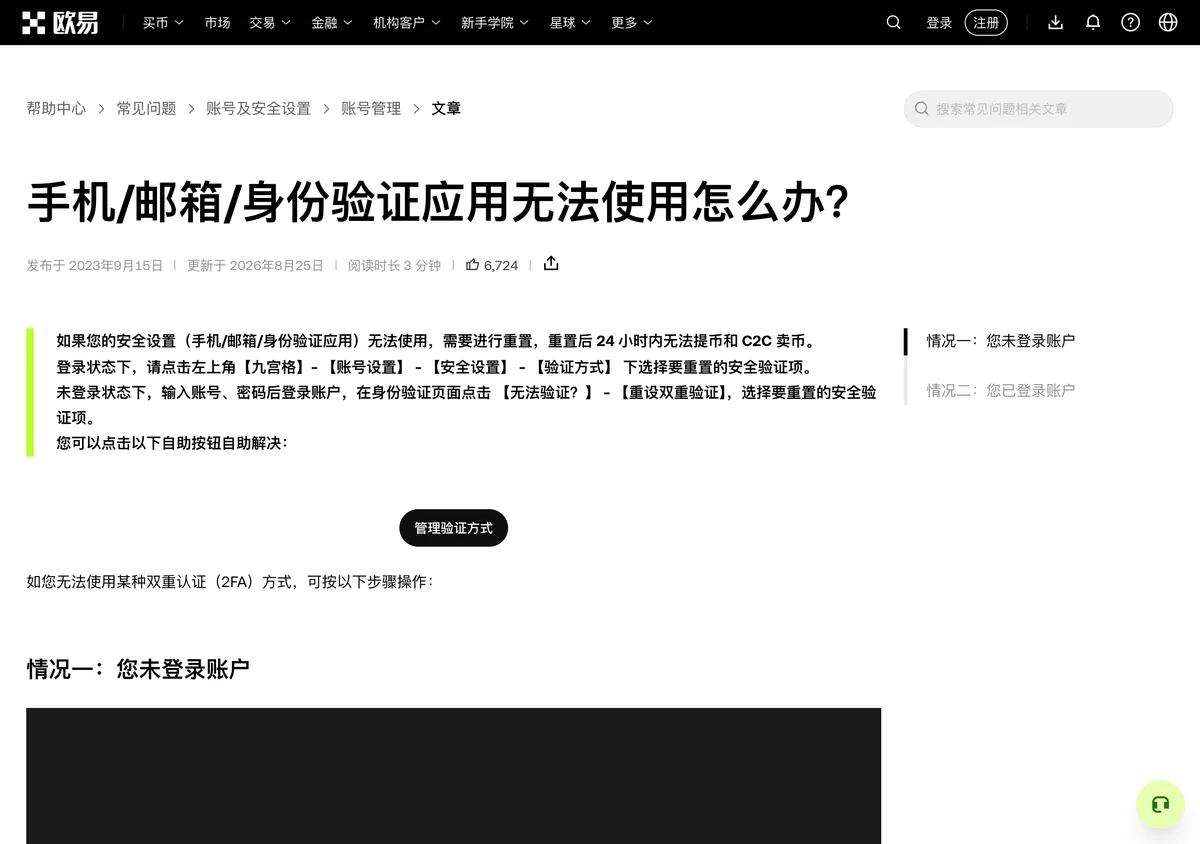Image resolution: width=1200 pixels, height=844 pixels.
Task: Click the dark video area under 情况一
Action: coord(453,776)
